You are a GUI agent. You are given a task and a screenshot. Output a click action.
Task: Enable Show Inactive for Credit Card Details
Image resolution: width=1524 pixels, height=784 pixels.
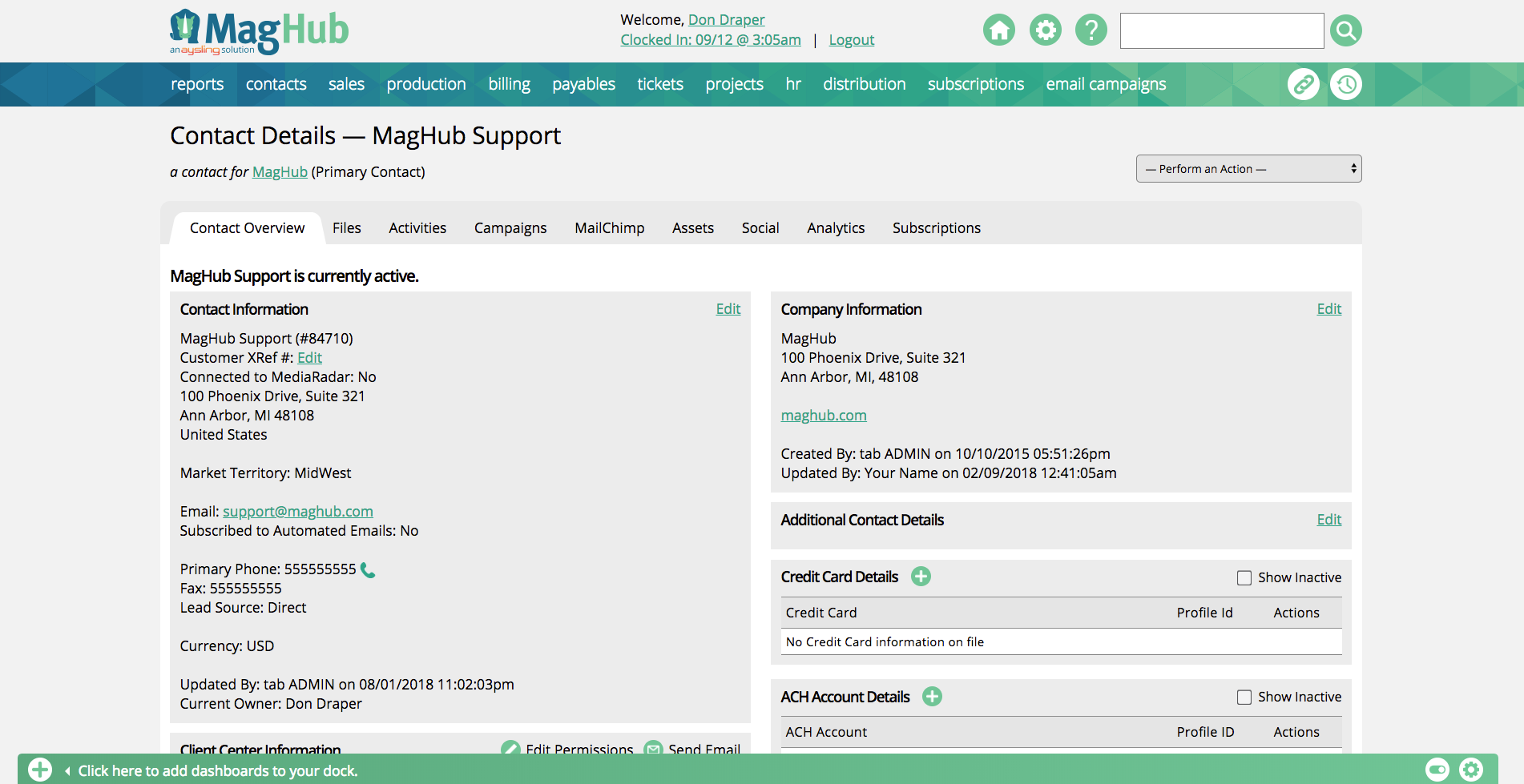pos(1244,578)
